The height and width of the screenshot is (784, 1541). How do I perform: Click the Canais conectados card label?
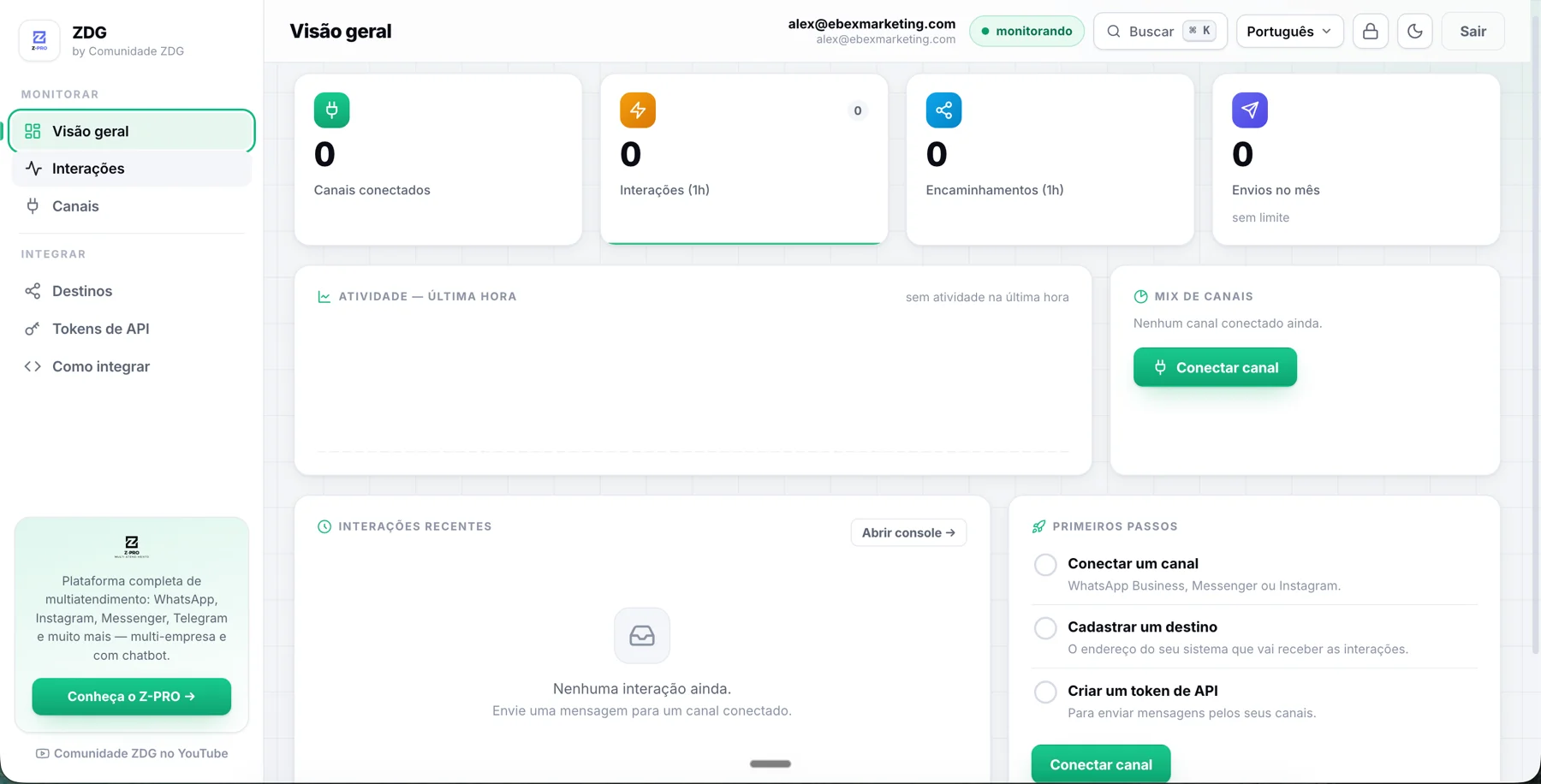(372, 190)
